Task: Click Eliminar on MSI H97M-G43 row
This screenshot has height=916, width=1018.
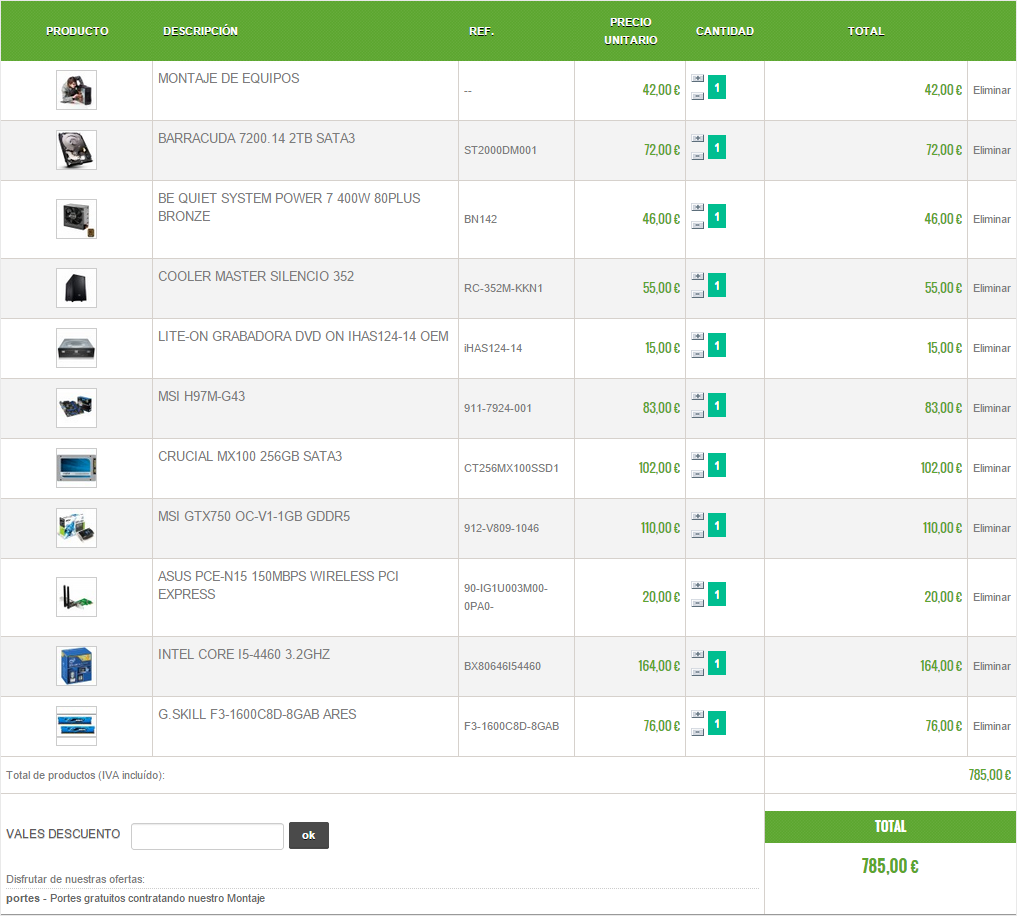Action: coord(991,408)
